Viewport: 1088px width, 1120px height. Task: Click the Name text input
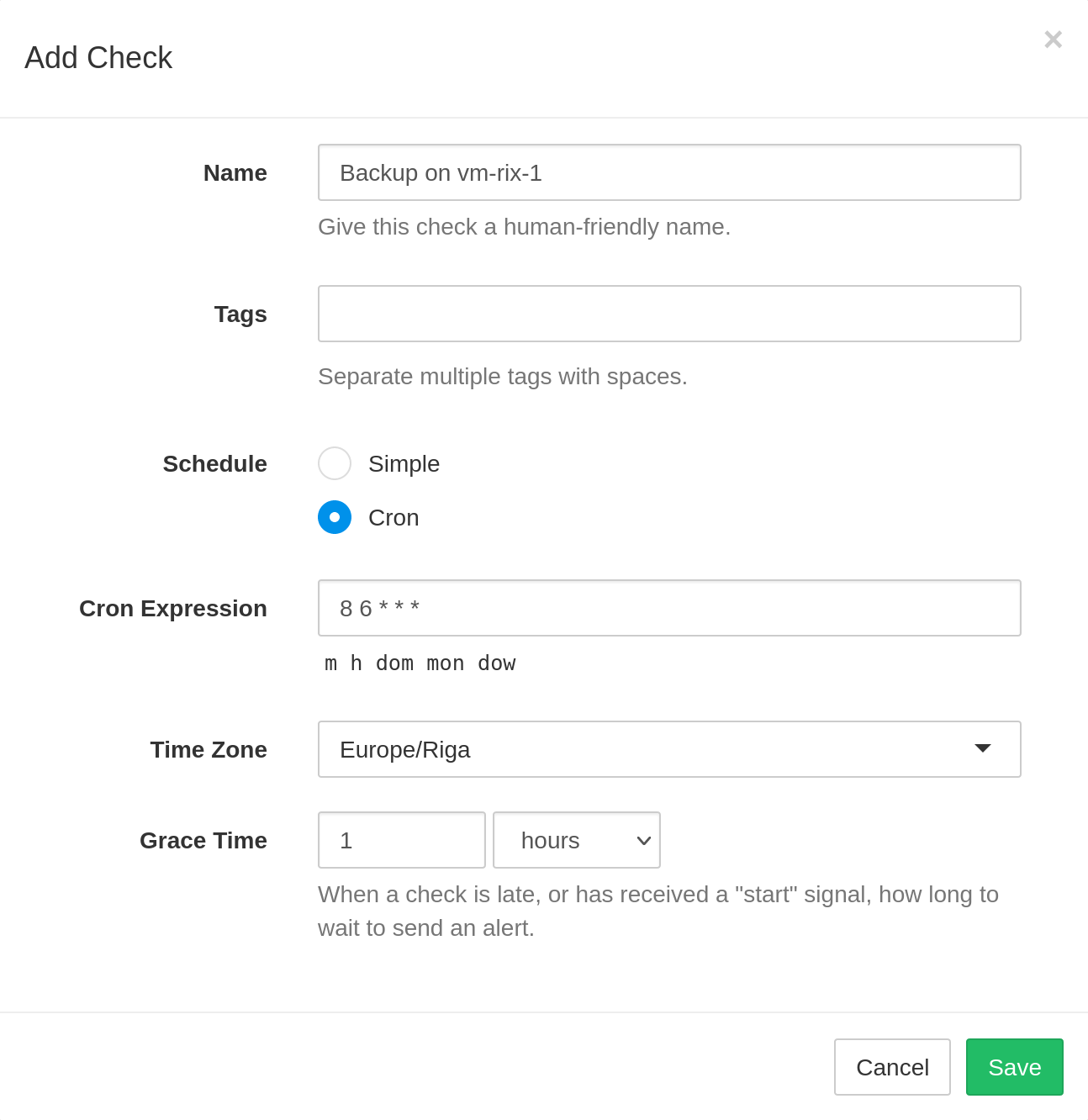click(x=669, y=172)
